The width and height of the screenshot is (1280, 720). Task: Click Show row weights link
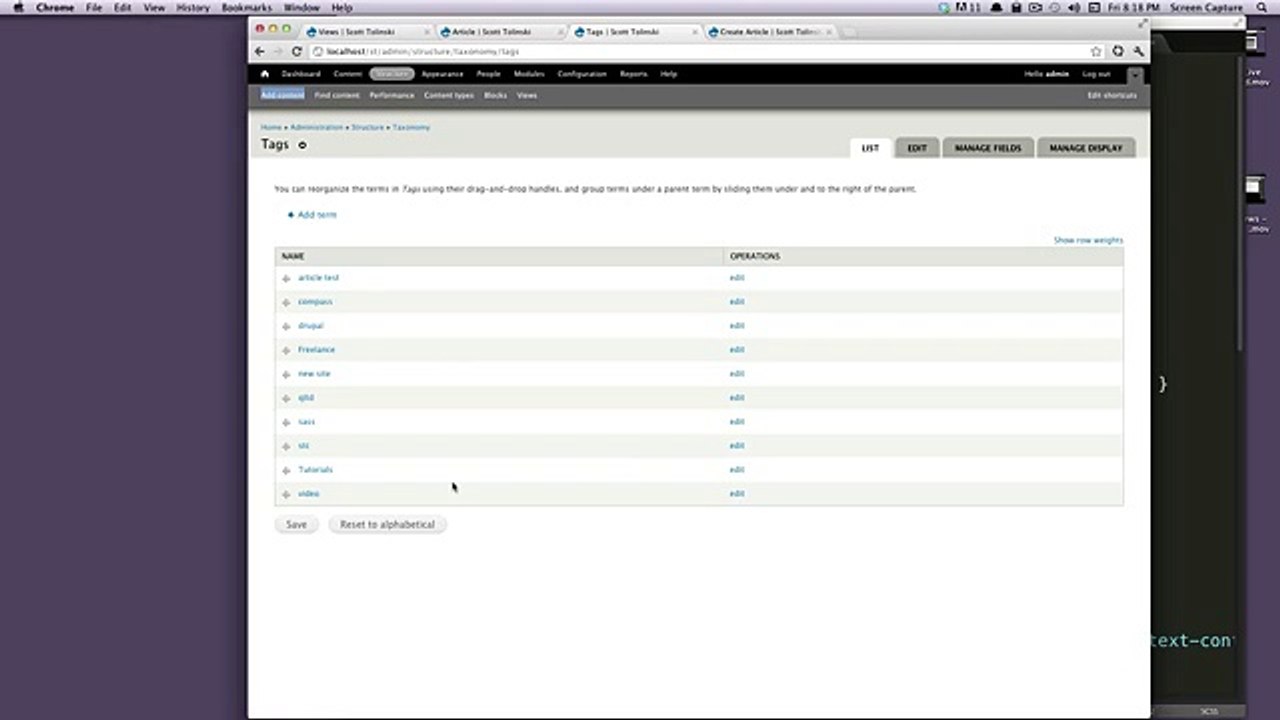click(x=1088, y=240)
